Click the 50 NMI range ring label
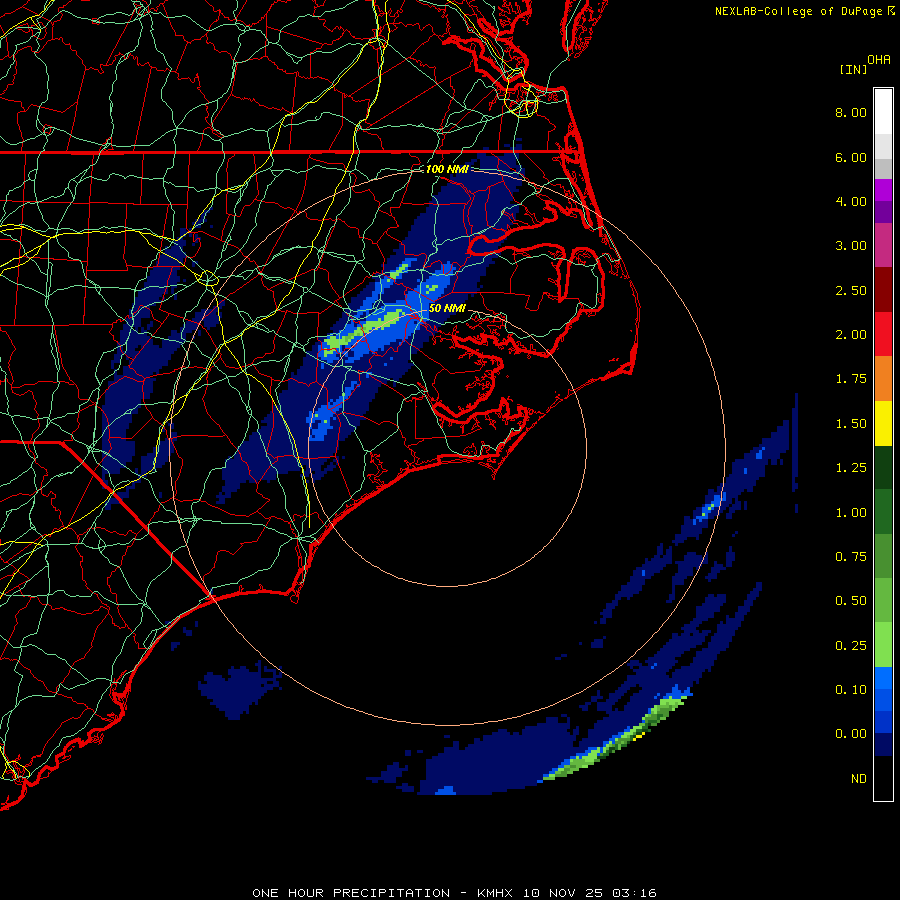 point(447,308)
